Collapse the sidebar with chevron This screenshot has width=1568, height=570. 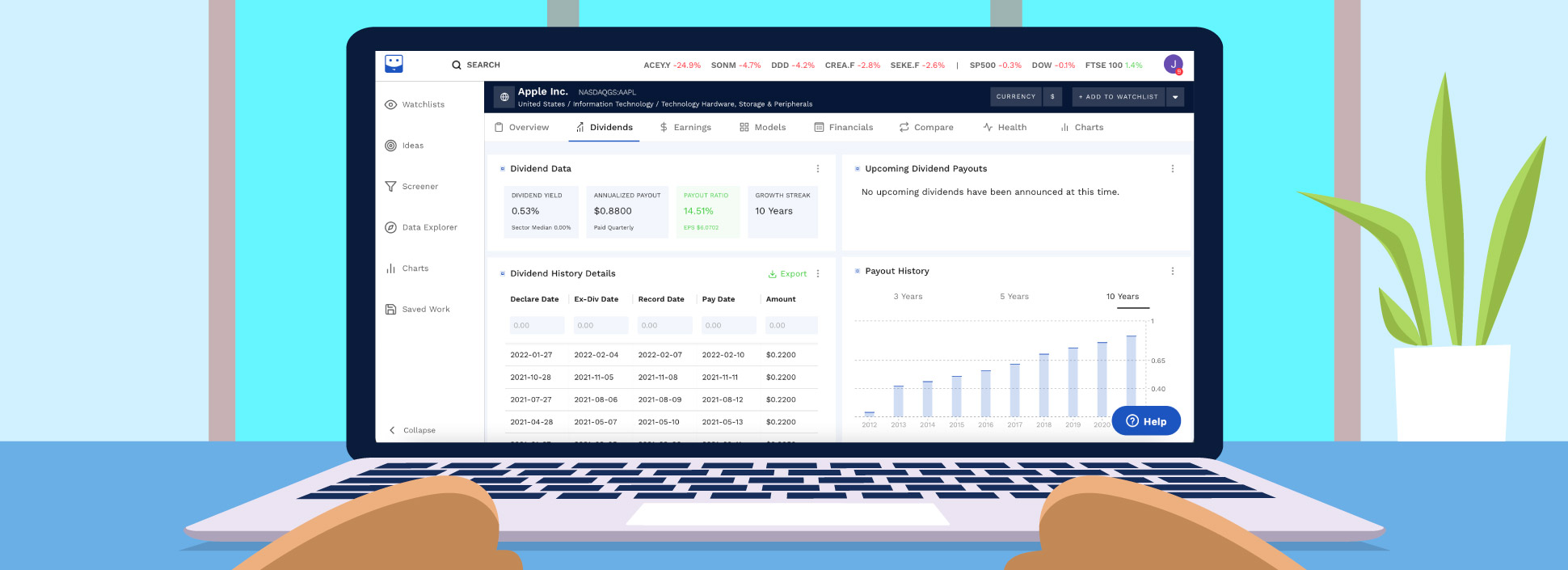point(392,430)
